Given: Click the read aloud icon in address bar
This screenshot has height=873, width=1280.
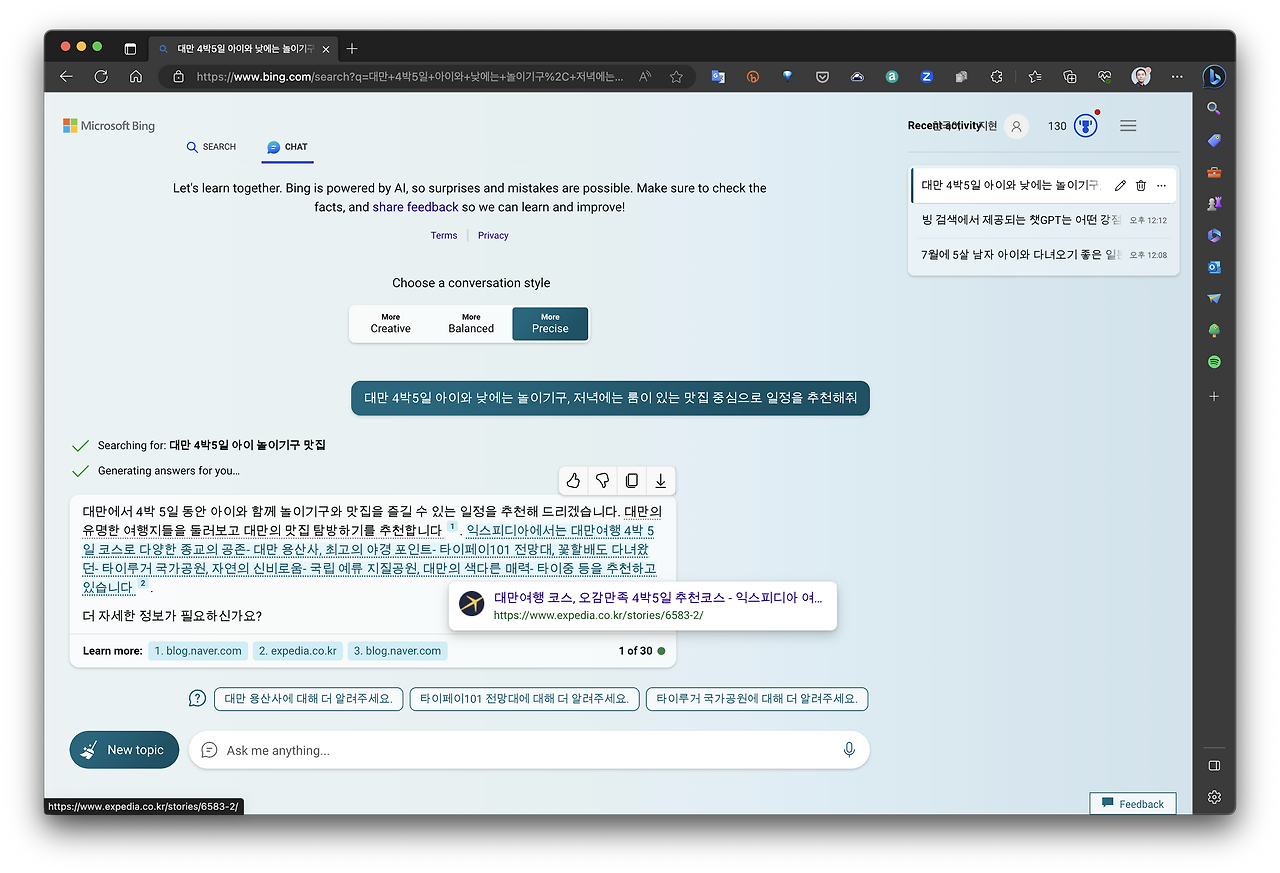Looking at the screenshot, I should point(645,77).
